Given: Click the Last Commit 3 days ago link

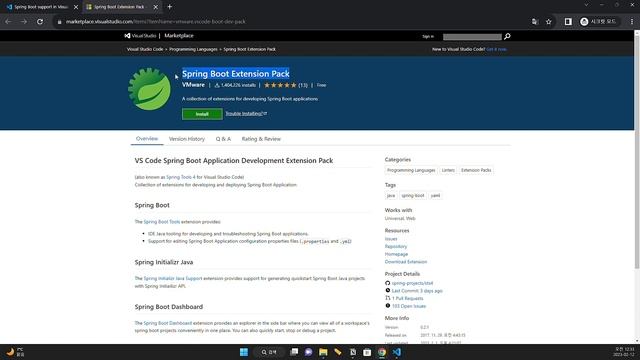Looking at the screenshot, I should tap(417, 291).
